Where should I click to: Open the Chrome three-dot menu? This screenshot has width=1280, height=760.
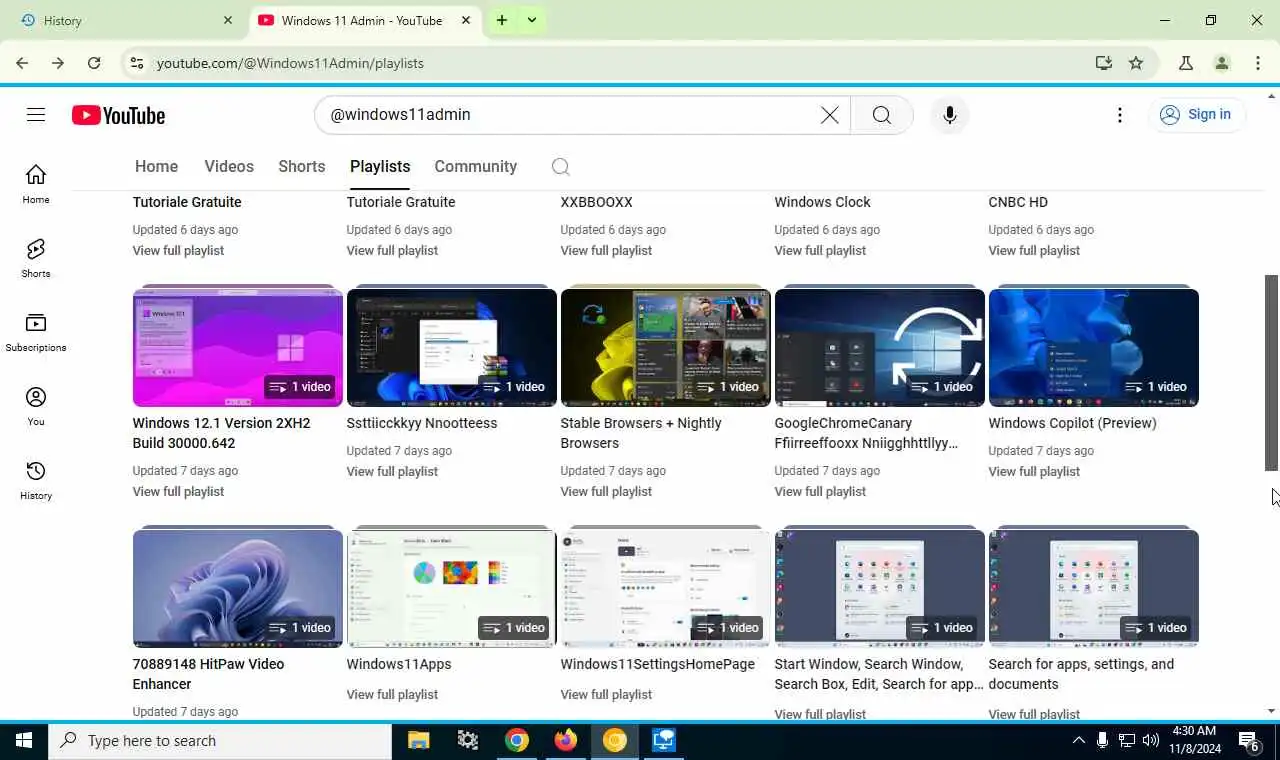[x=1258, y=63]
